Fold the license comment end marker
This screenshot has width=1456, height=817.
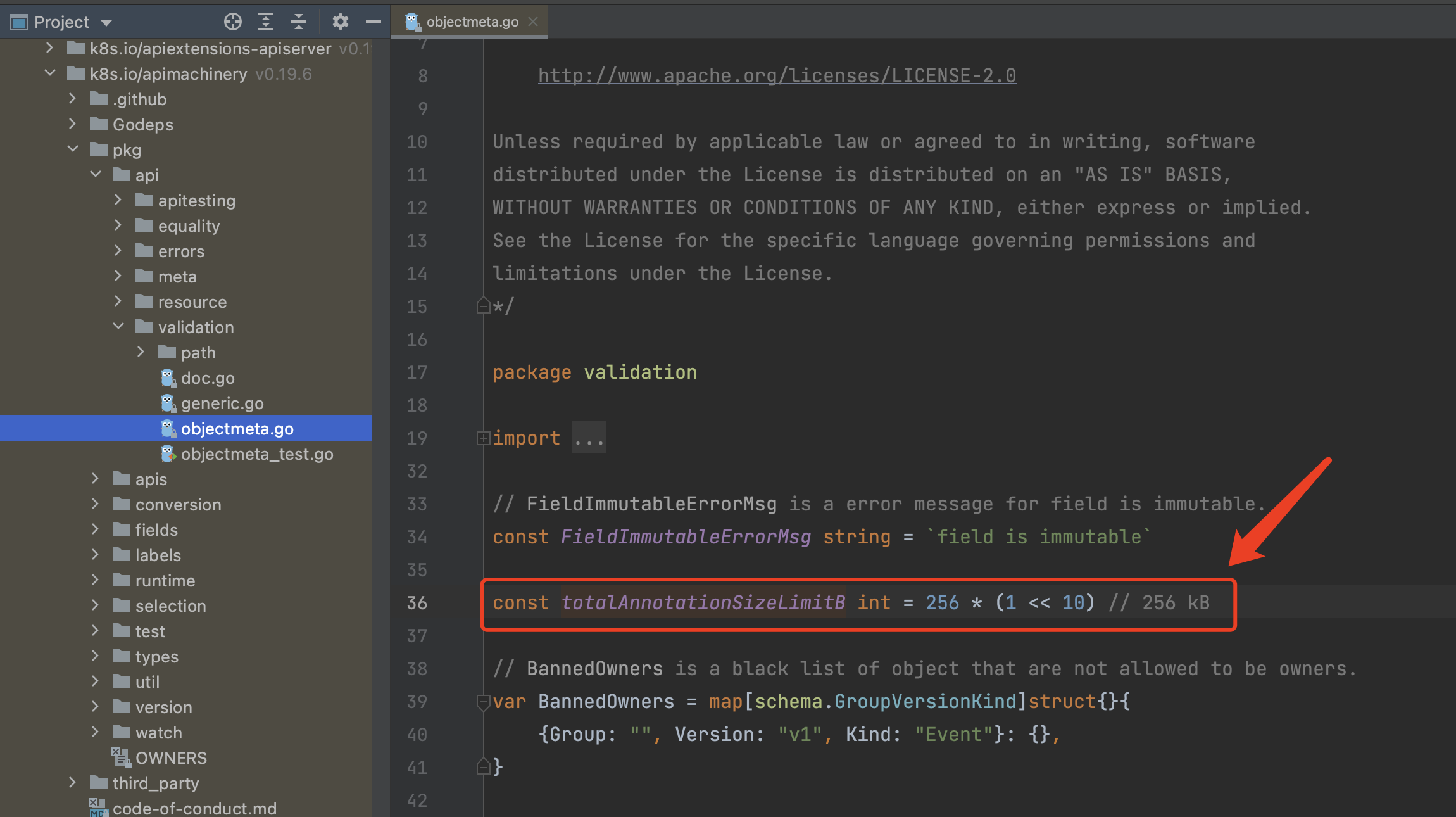tap(483, 307)
